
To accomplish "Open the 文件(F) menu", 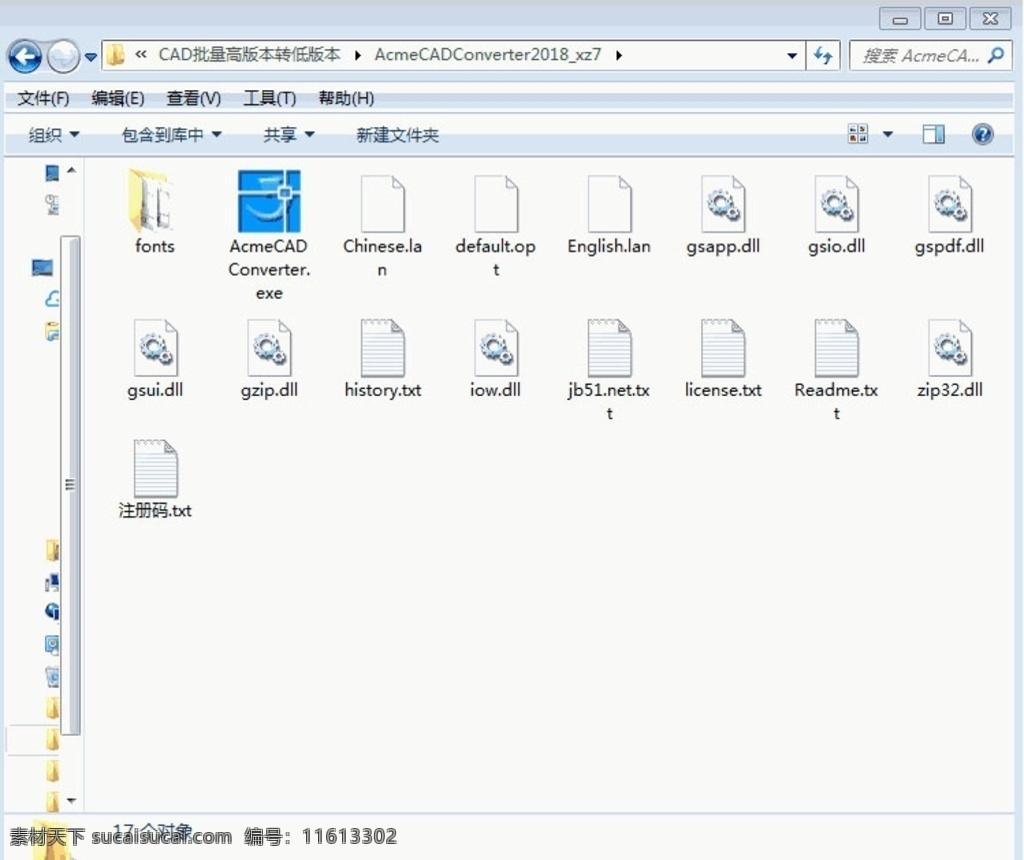I will [43, 99].
